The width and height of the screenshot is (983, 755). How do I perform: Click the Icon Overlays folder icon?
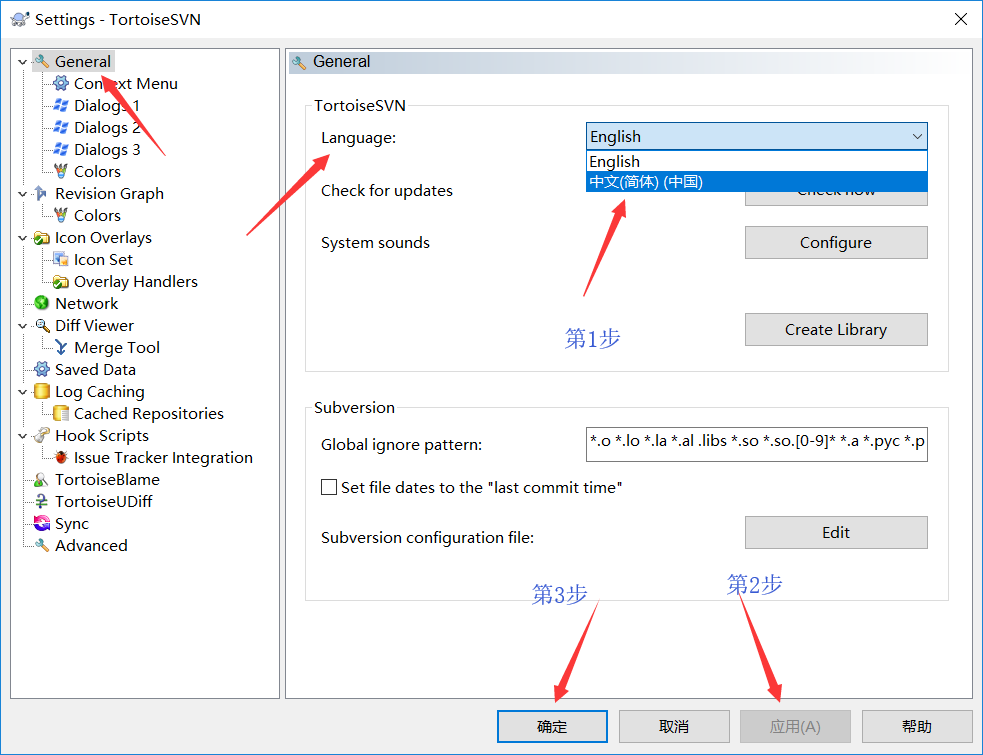point(41,238)
